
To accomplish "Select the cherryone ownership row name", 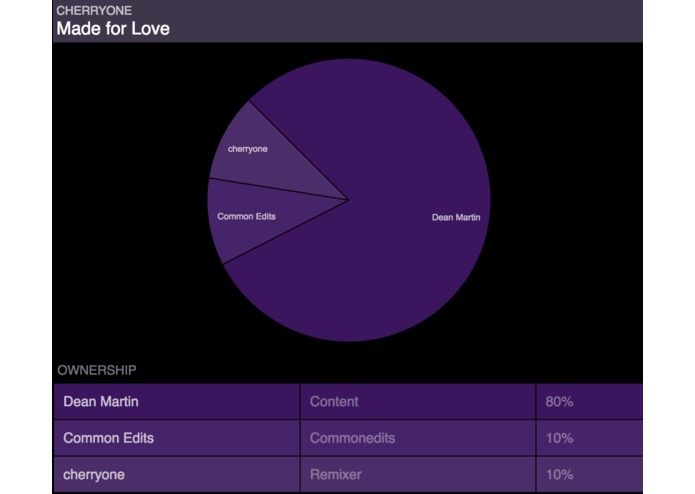I will coord(94,475).
